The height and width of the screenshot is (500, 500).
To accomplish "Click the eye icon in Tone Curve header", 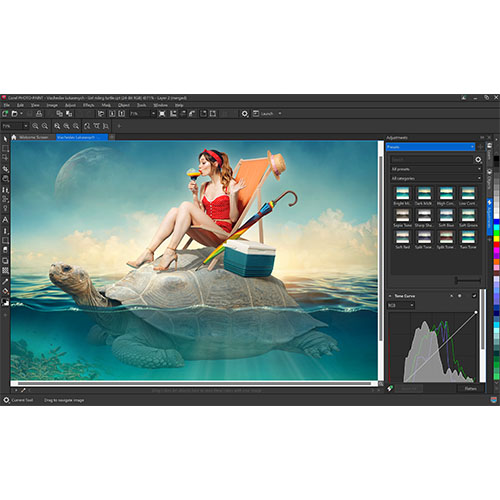I will tap(460, 296).
